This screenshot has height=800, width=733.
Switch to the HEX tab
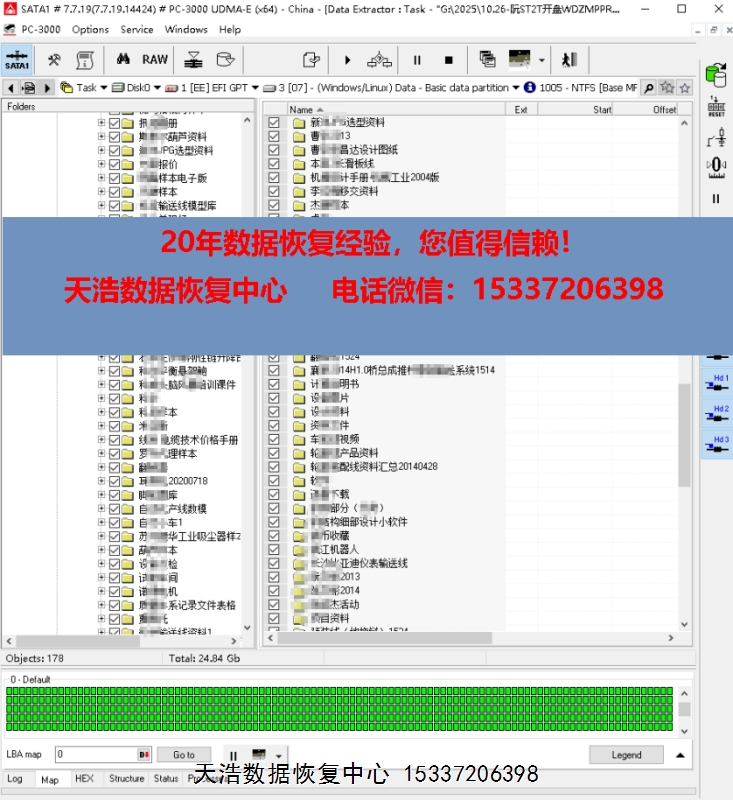pyautogui.click(x=84, y=778)
